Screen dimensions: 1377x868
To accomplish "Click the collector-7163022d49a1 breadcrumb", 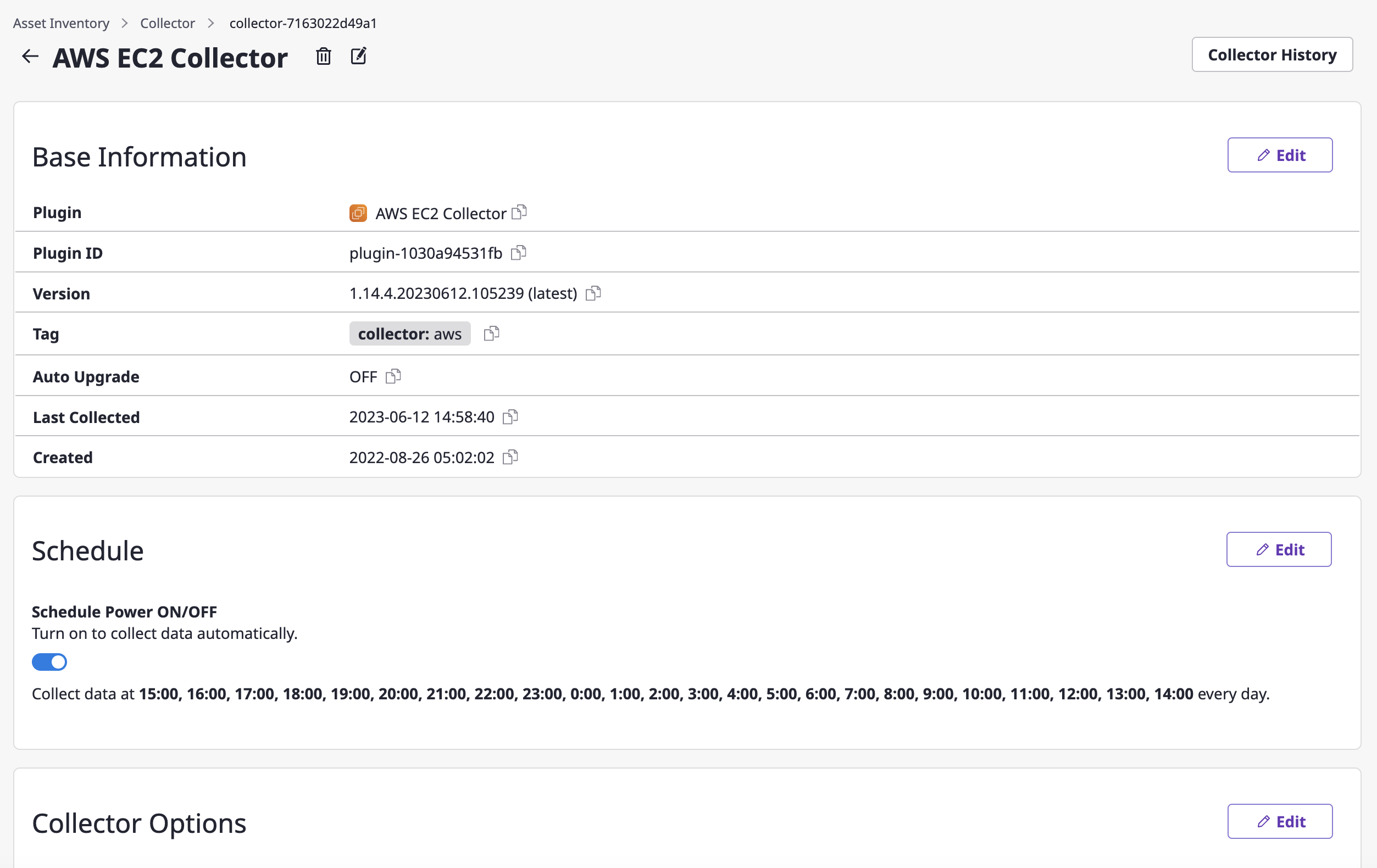I will 303,23.
